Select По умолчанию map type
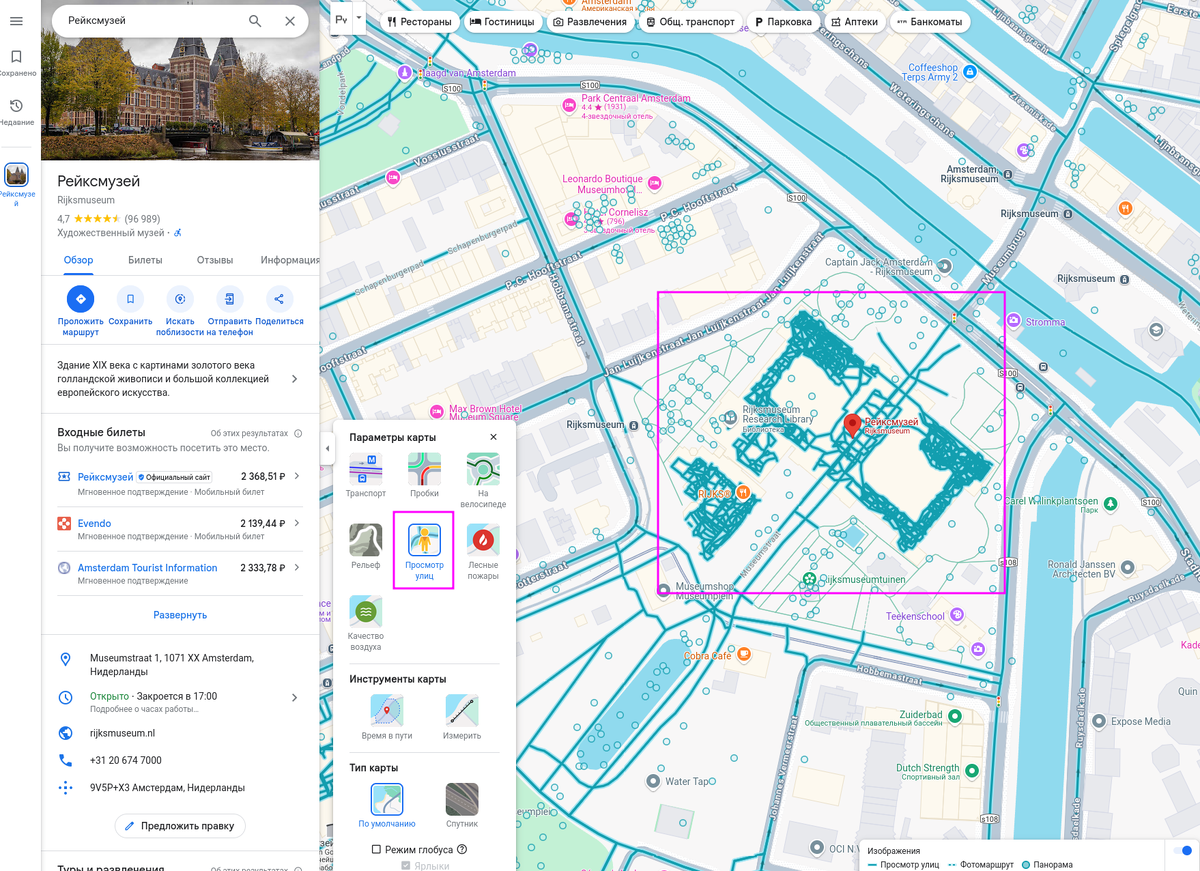1200x871 pixels. tap(387, 805)
